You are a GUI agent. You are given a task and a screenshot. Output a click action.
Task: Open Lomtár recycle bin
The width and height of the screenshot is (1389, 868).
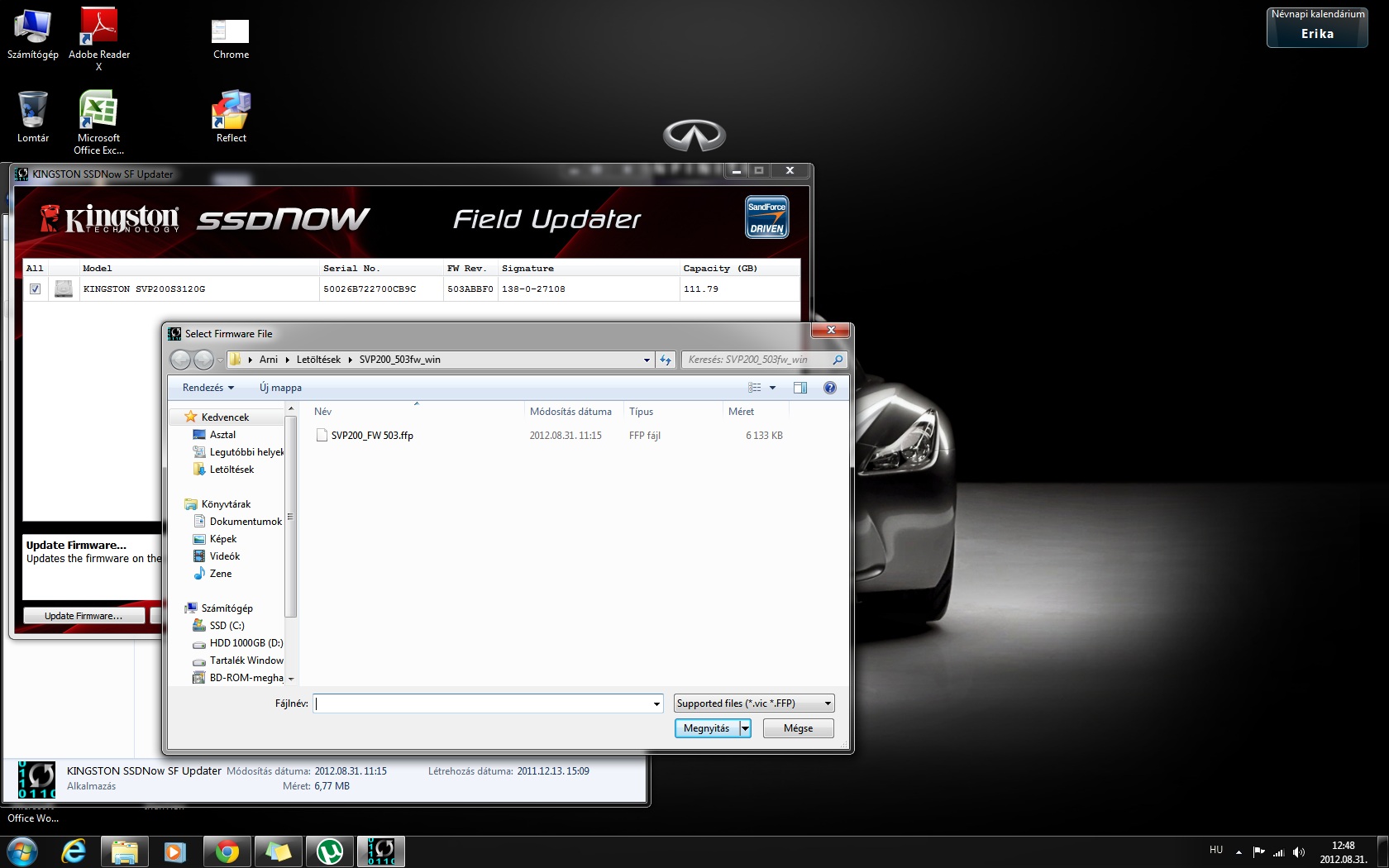[33, 117]
